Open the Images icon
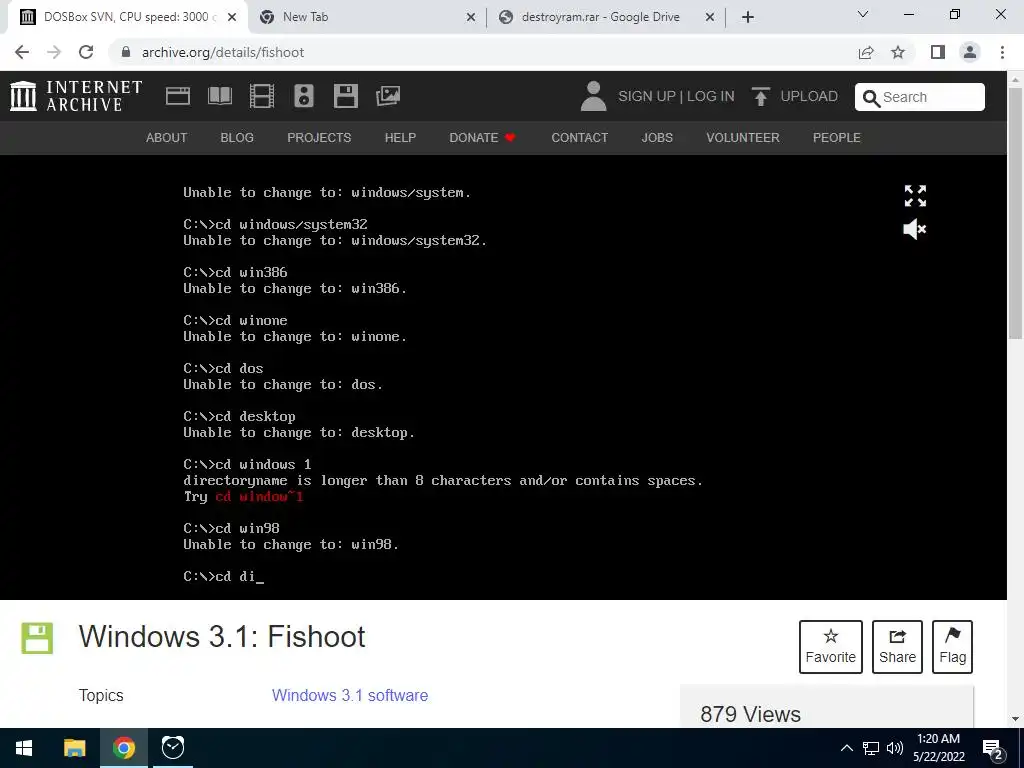1024x768 pixels. [x=388, y=96]
